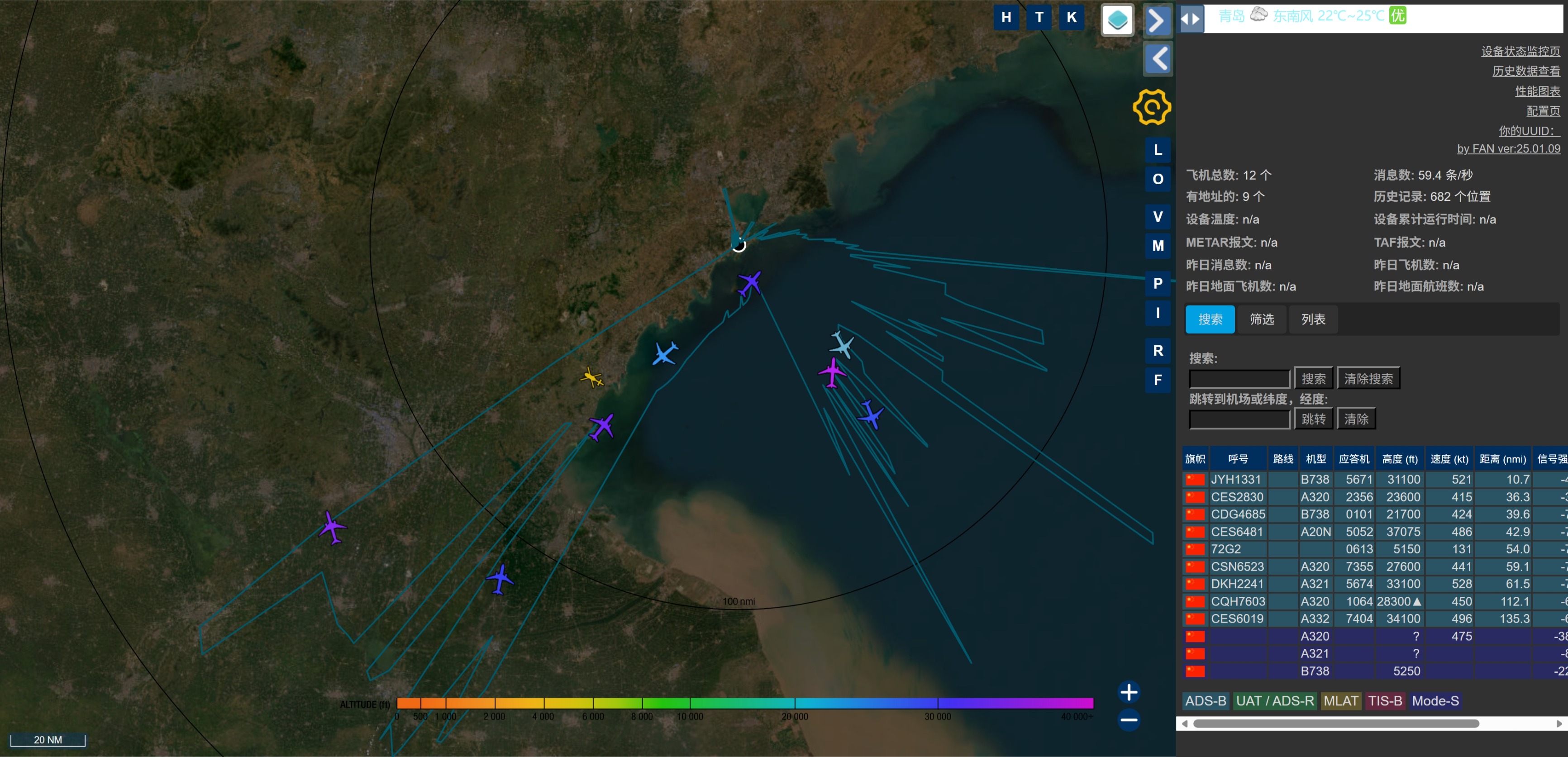Select the CSN6523 aircraft row
This screenshot has width=1568, height=757.
(1374, 567)
